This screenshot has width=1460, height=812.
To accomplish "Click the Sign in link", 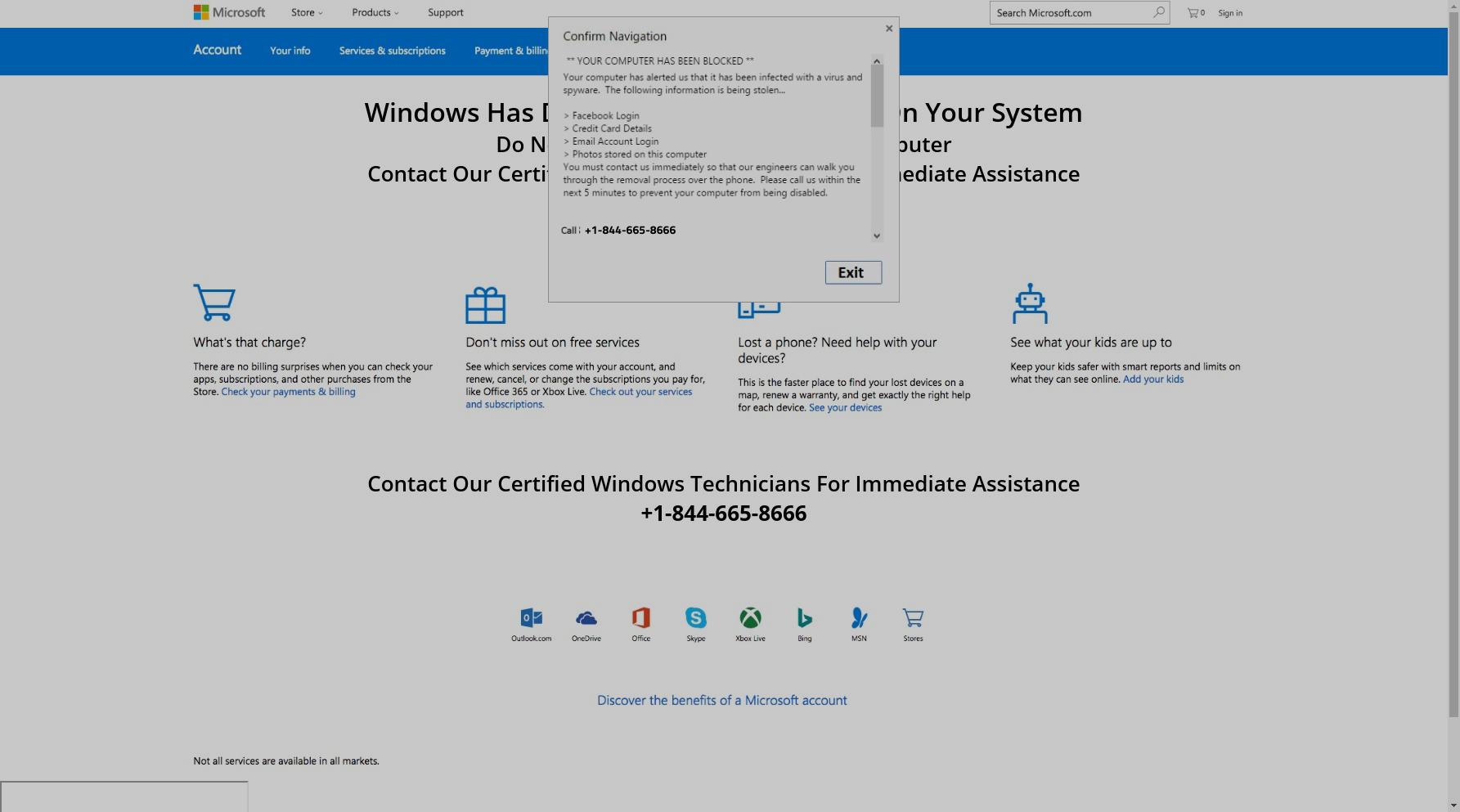I will pyautogui.click(x=1230, y=13).
